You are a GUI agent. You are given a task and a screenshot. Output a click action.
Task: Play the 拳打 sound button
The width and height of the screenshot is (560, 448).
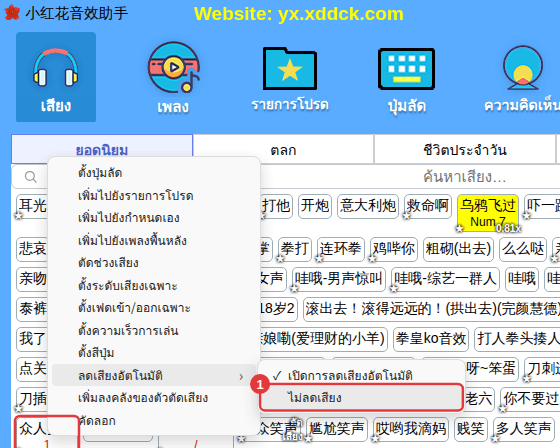click(x=295, y=249)
